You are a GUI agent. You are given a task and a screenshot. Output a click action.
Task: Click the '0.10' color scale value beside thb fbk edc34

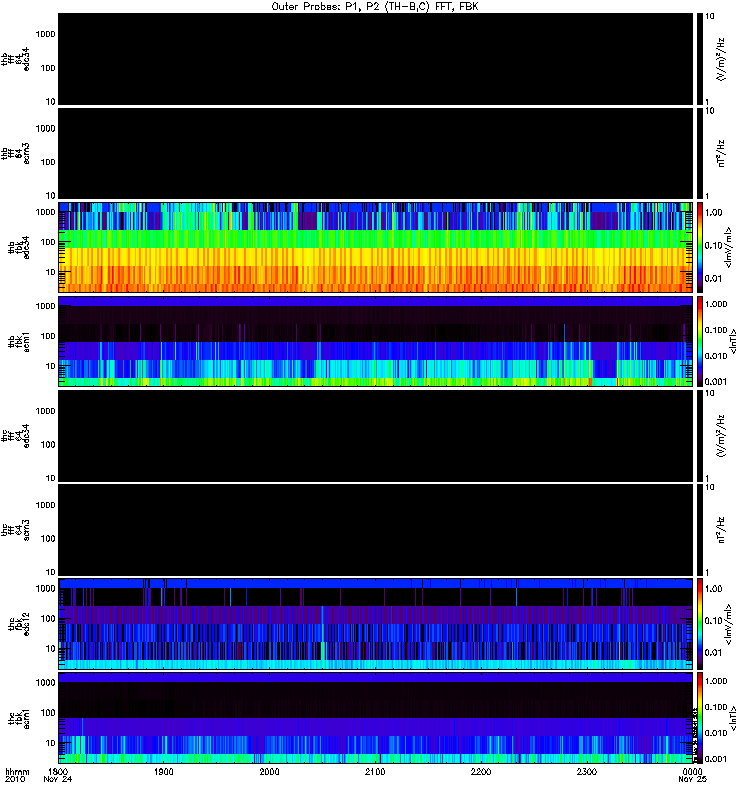point(713,246)
